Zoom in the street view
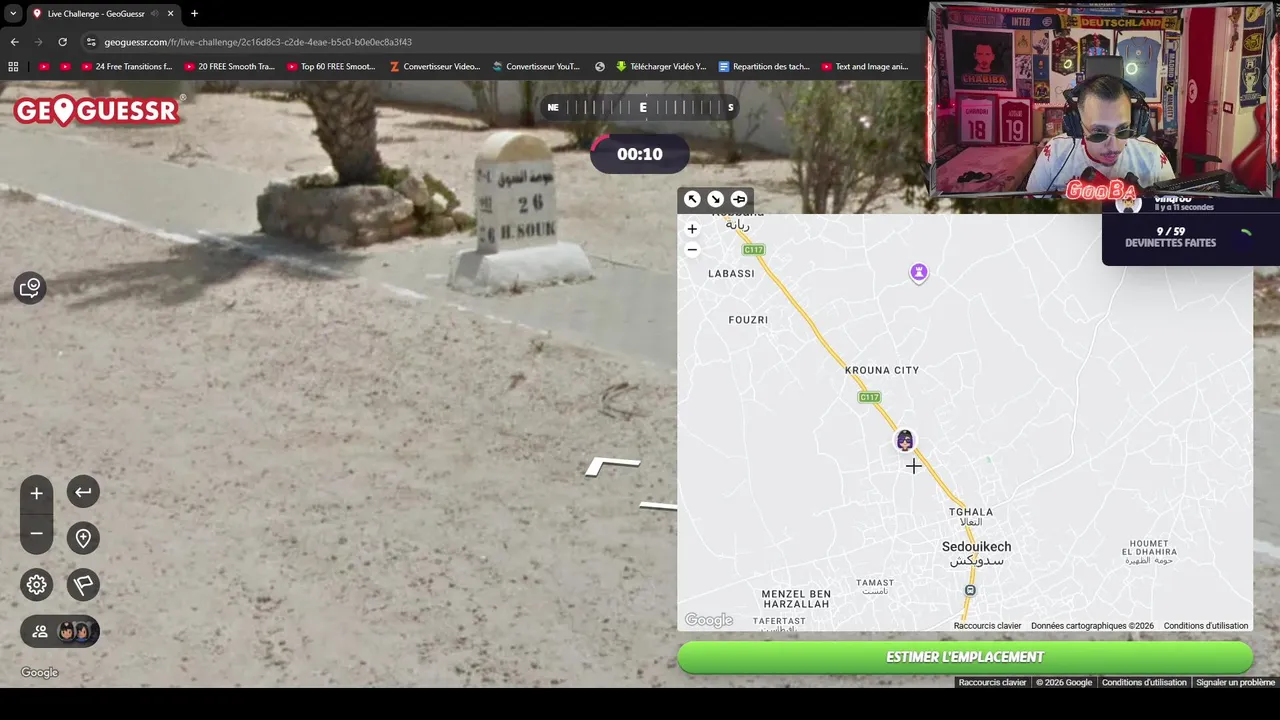This screenshot has height=720, width=1280. [x=36, y=493]
